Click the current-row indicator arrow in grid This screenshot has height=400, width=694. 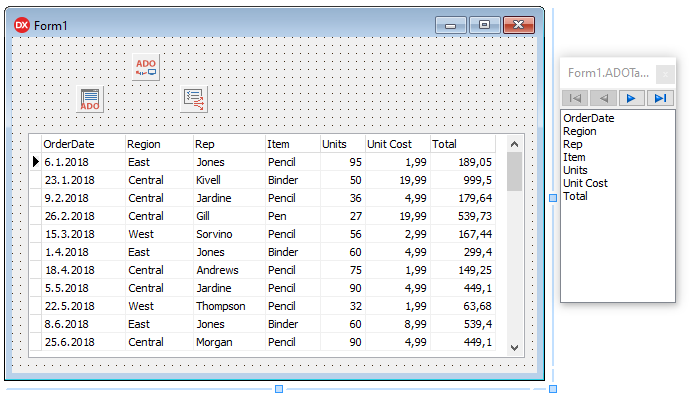click(x=36, y=162)
